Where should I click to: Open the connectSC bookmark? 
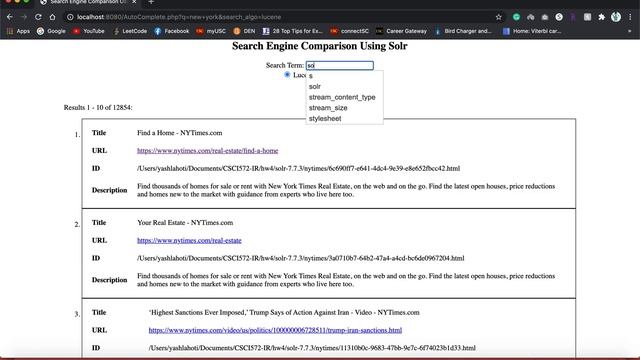(349, 31)
